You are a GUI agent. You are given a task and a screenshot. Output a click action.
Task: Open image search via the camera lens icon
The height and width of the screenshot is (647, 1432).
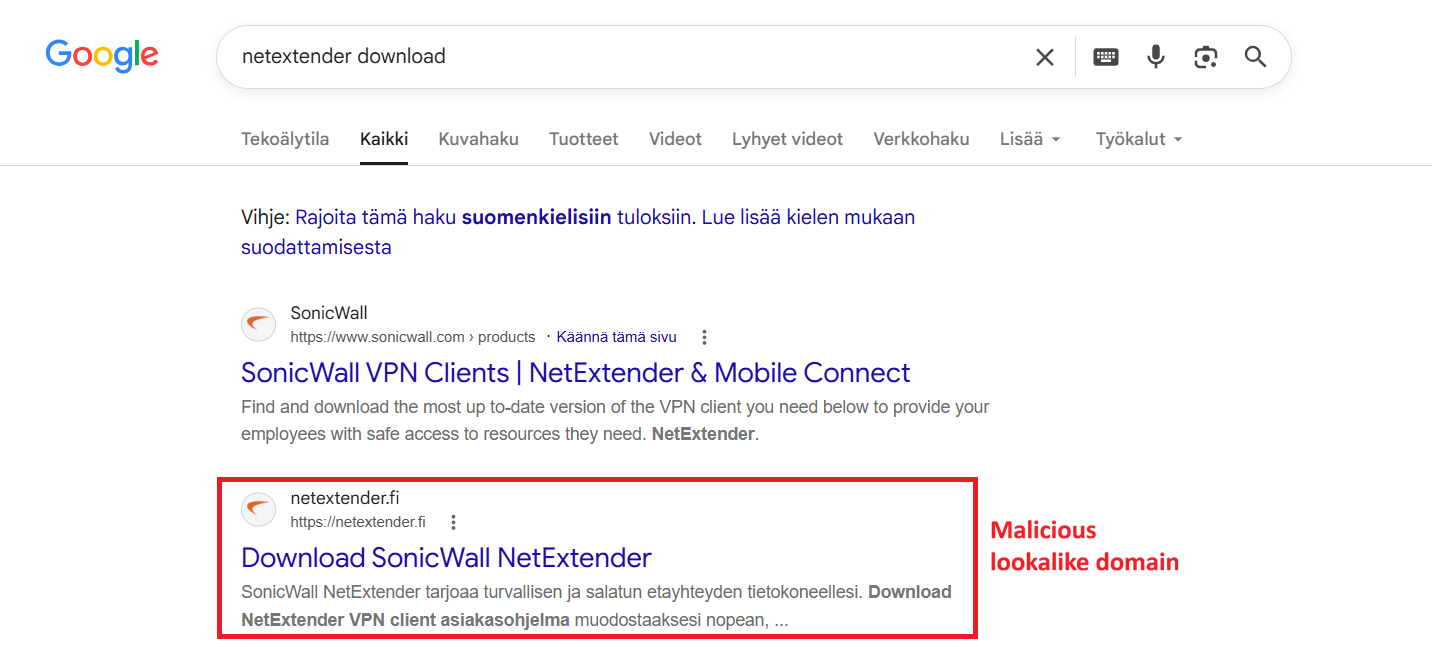(1206, 57)
